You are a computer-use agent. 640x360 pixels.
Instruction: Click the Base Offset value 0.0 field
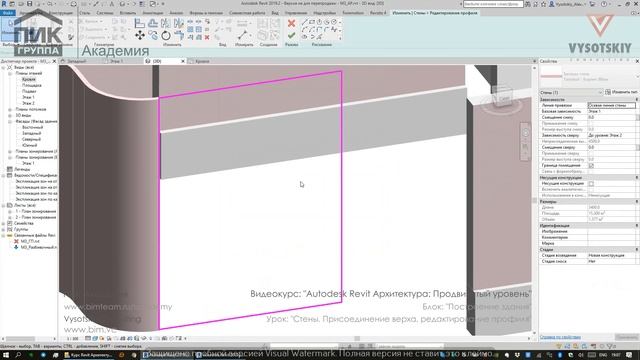611,118
